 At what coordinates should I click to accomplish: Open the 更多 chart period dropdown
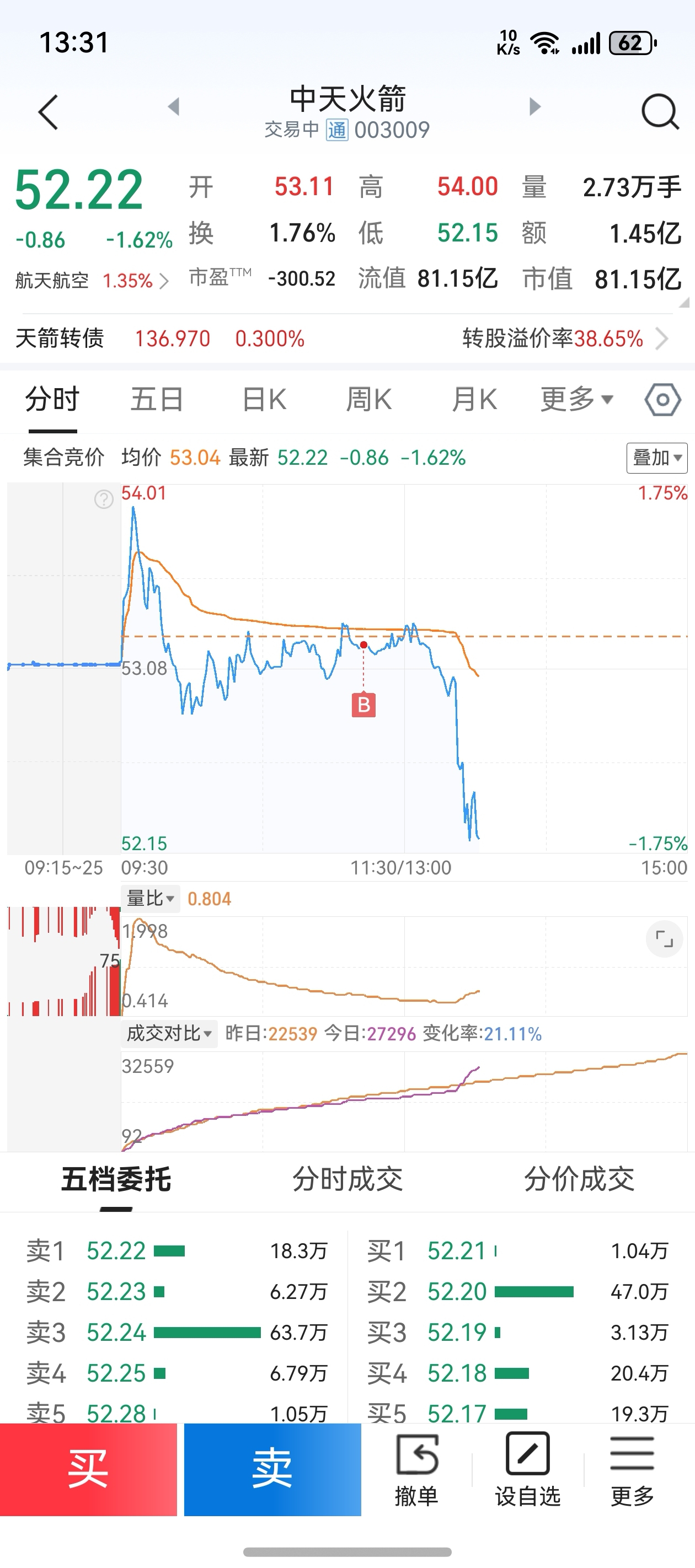576,400
